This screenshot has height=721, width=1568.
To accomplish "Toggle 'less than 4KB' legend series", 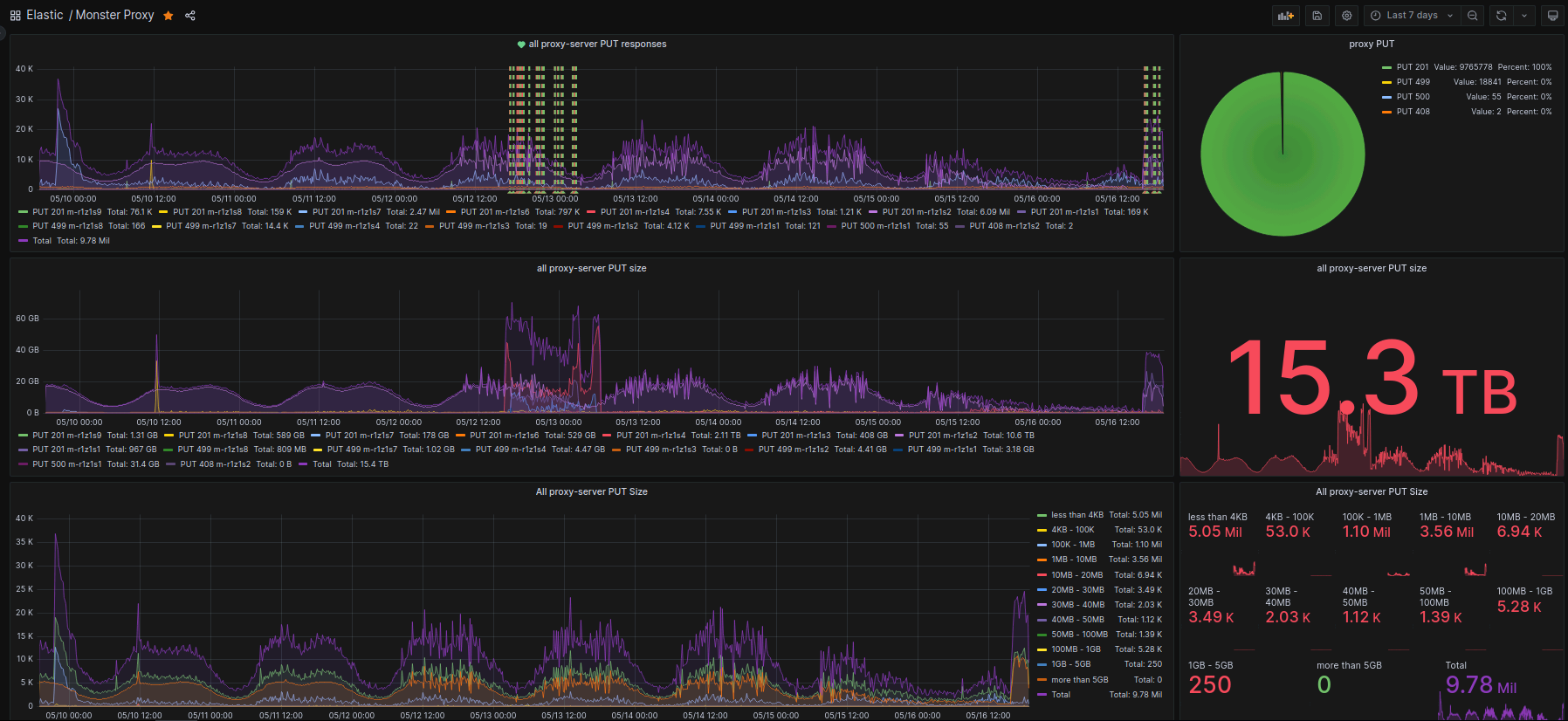I will coord(1076,515).
